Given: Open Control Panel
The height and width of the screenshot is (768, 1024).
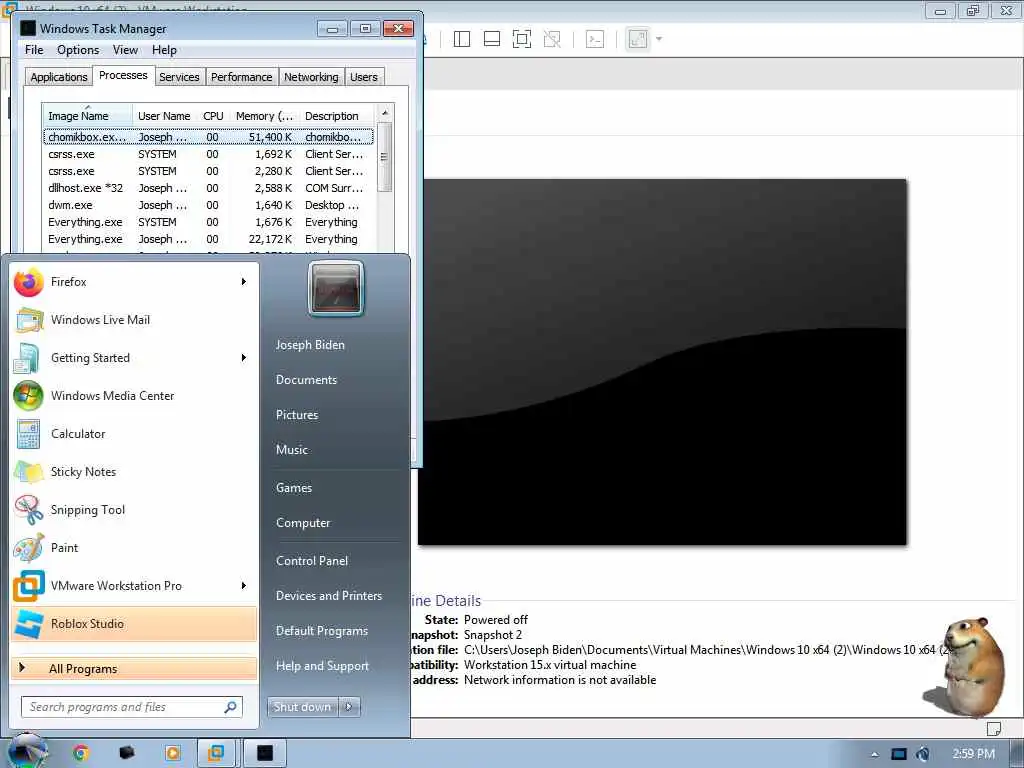Looking at the screenshot, I should pos(312,561).
